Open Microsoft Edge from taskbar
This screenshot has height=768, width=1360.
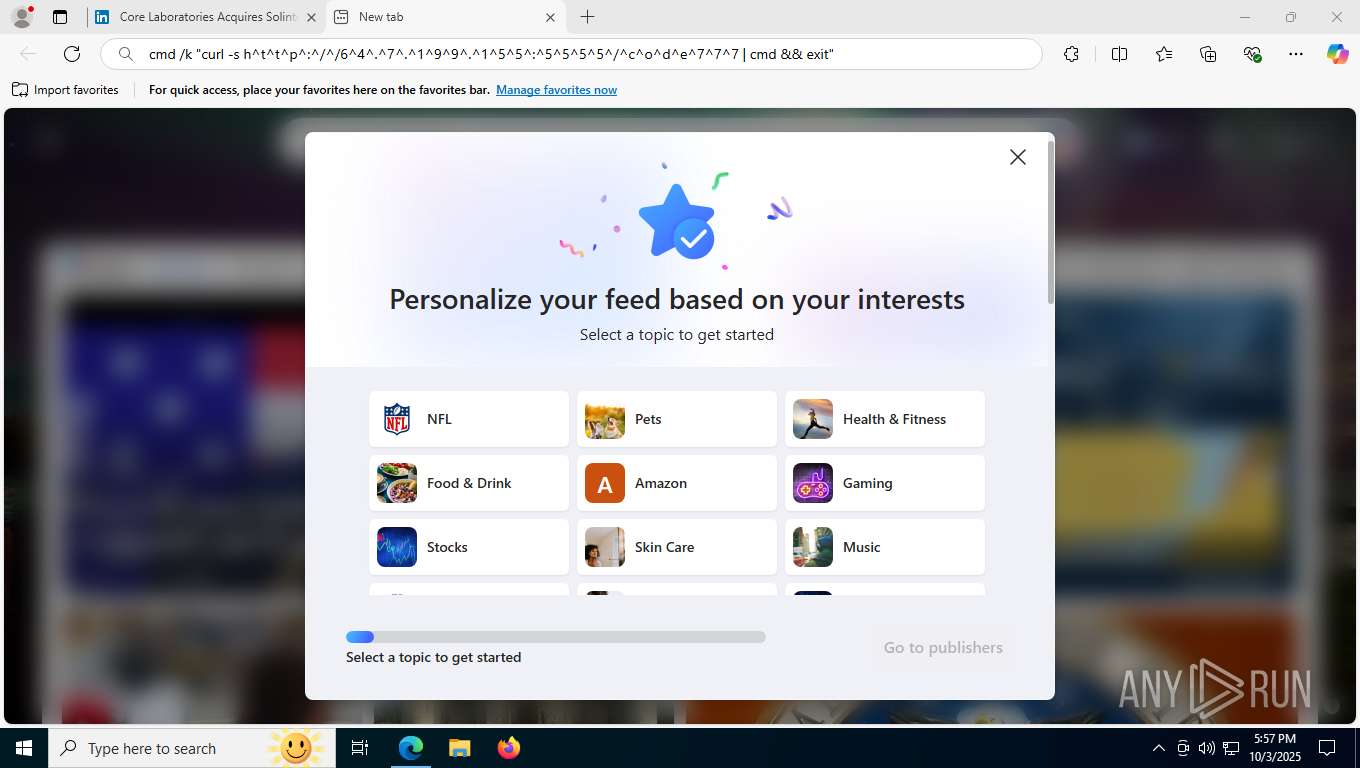411,748
